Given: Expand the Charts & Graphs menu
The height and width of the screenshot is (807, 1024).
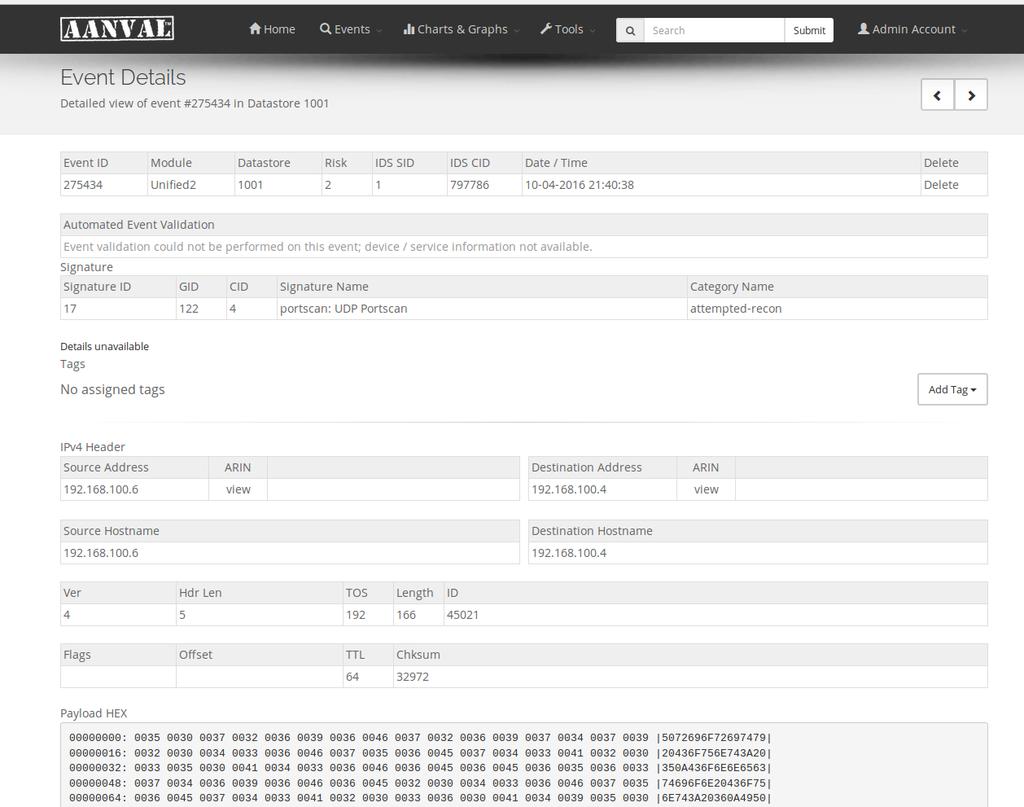Looking at the screenshot, I should [x=461, y=29].
